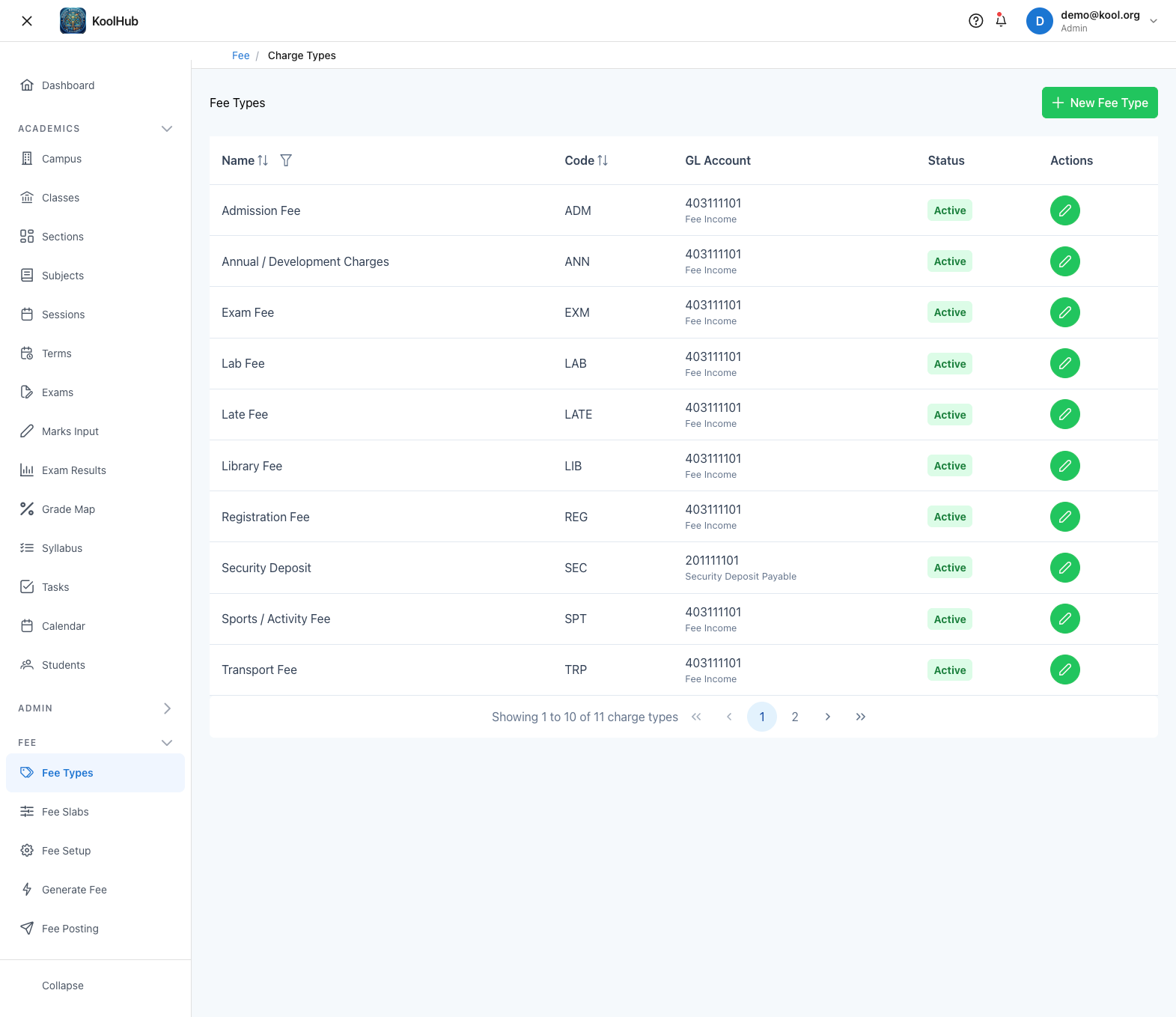Open edit for Security Deposit
This screenshot has width=1176, height=1017.
click(x=1064, y=568)
